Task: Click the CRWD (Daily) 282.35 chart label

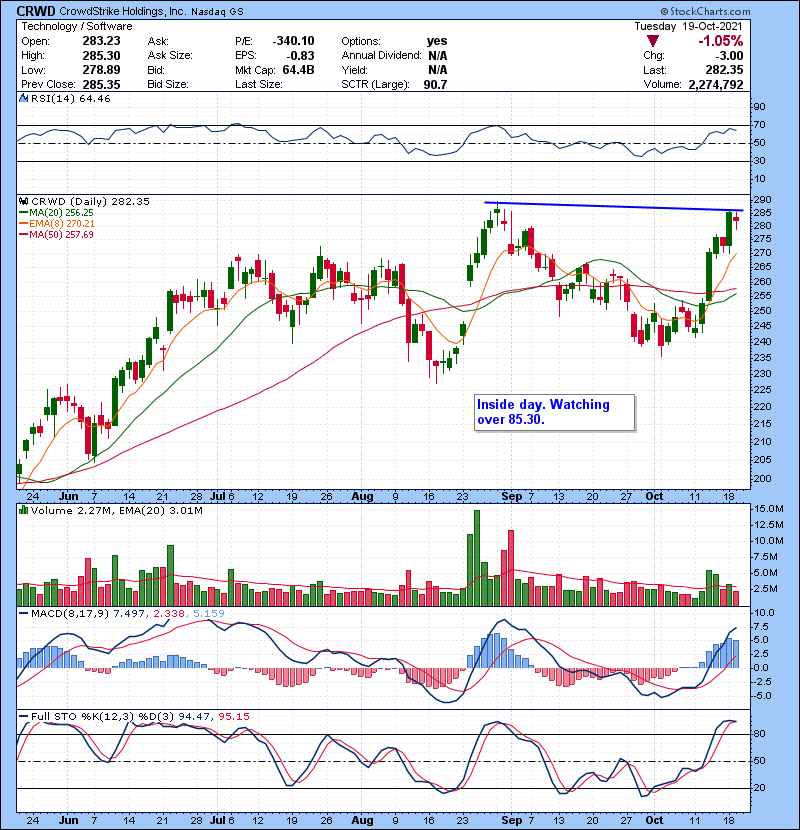Action: [x=90, y=202]
